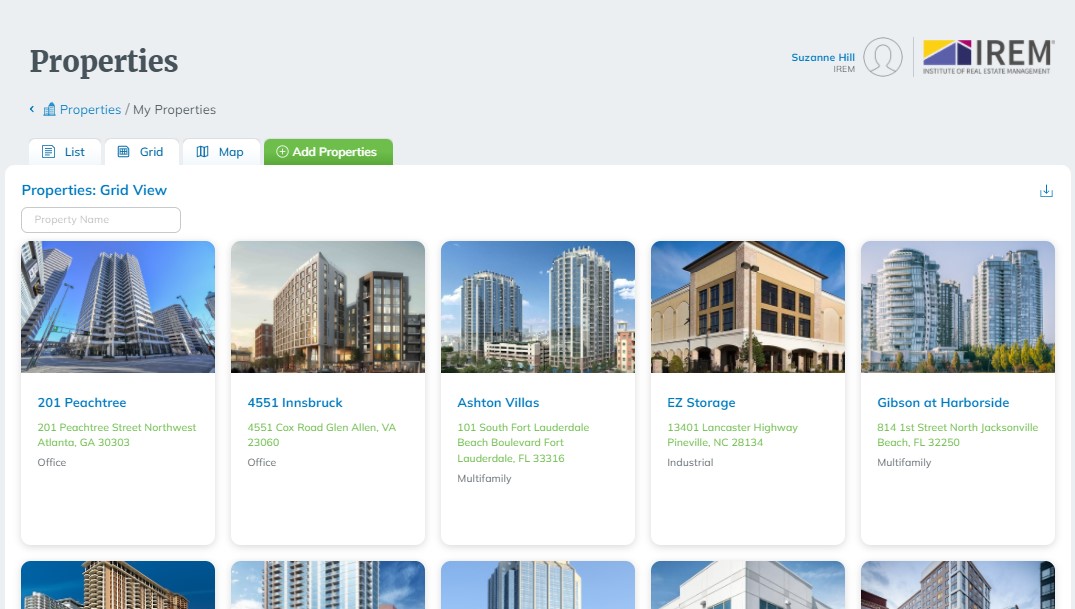Open the user profile avatar icon
Image resolution: width=1075 pixels, height=609 pixels.
(x=883, y=57)
